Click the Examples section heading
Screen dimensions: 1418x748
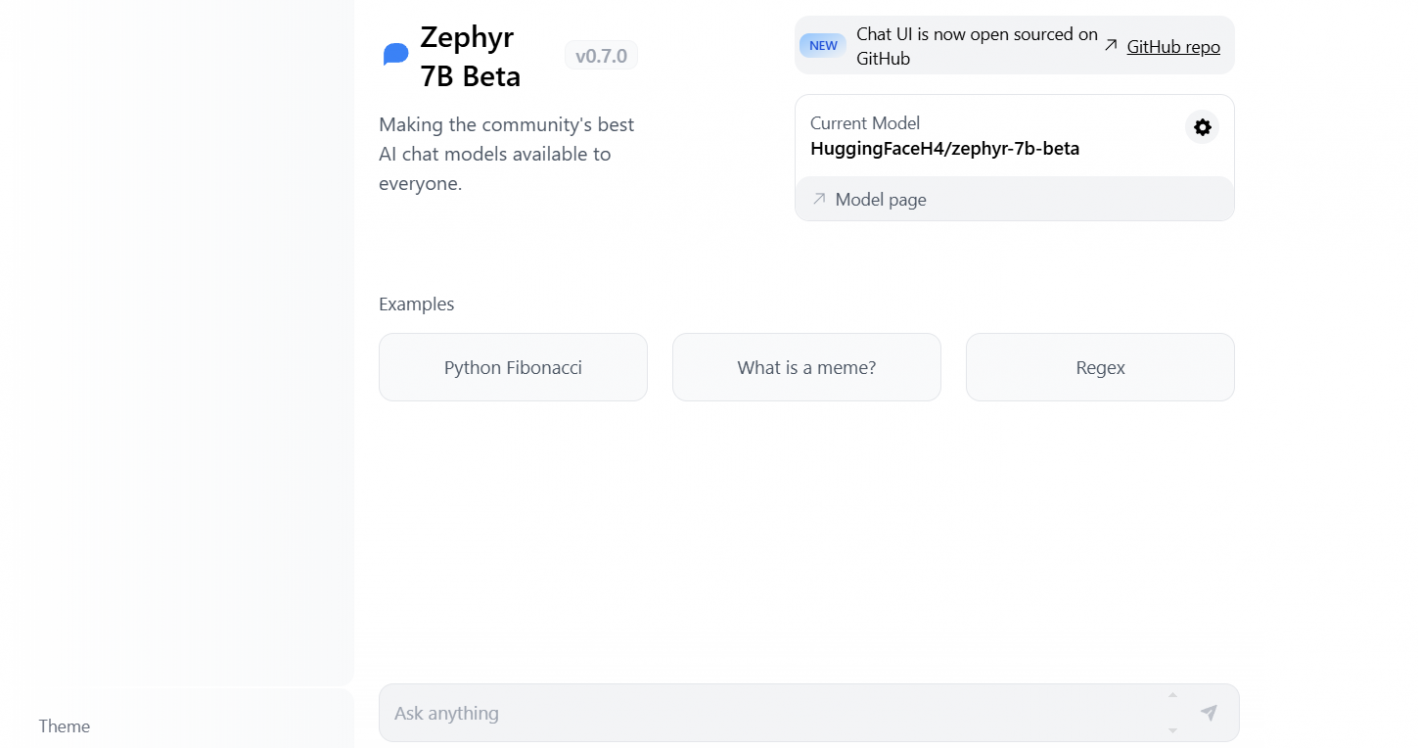click(416, 304)
